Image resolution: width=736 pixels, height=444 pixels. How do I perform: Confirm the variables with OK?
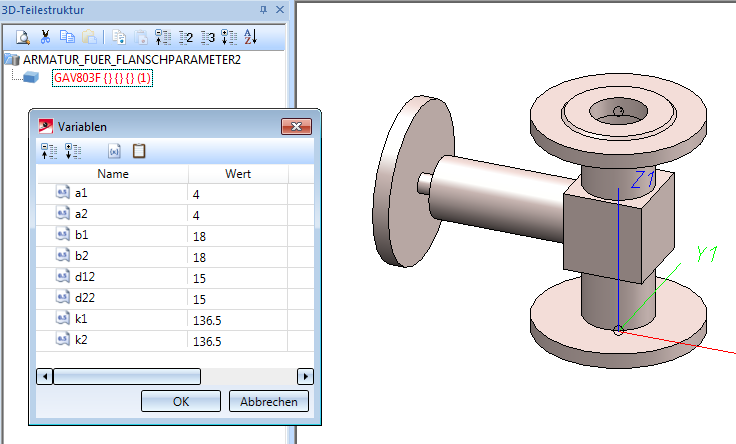click(181, 401)
